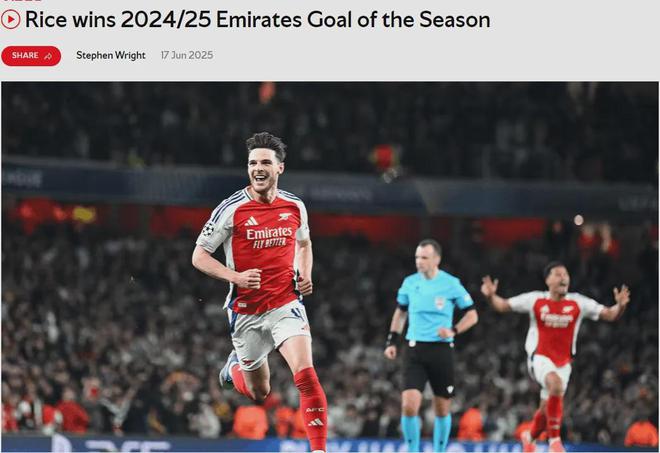Image resolution: width=660 pixels, height=453 pixels.
Task: Click the red SHARE button
Action: click(31, 56)
